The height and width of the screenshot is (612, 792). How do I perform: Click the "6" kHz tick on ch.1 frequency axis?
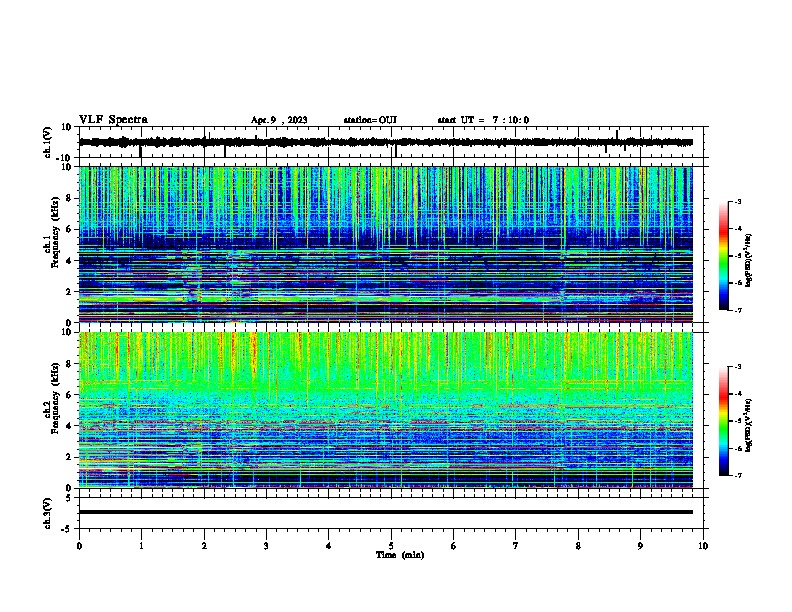click(69, 230)
